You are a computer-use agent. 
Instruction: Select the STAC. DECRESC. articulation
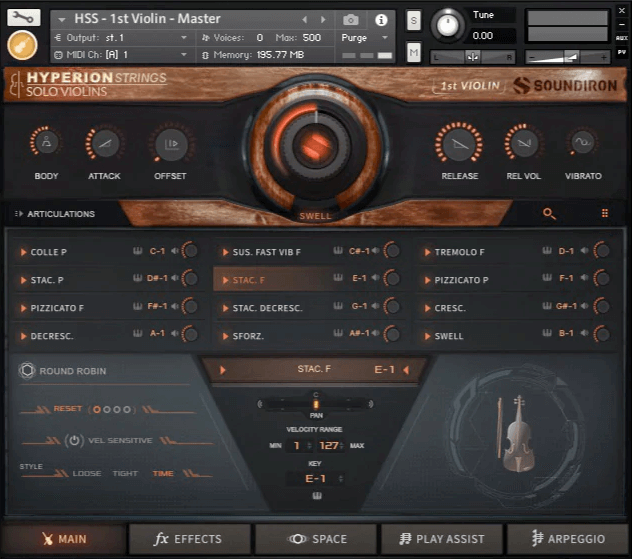click(x=268, y=308)
